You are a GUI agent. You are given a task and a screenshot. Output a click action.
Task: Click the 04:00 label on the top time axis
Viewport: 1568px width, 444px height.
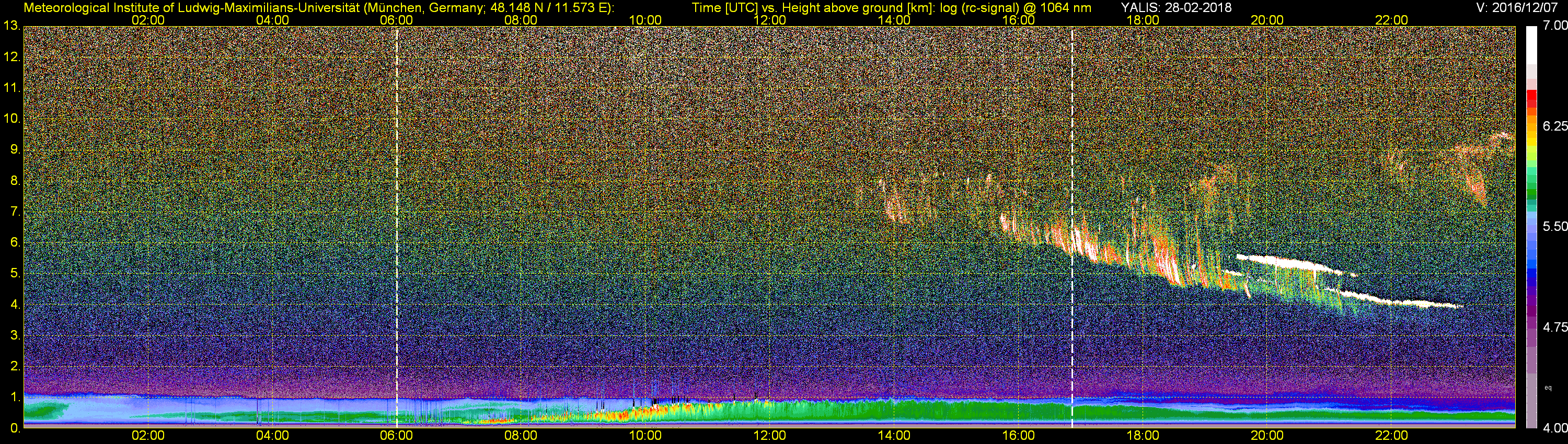[x=272, y=20]
